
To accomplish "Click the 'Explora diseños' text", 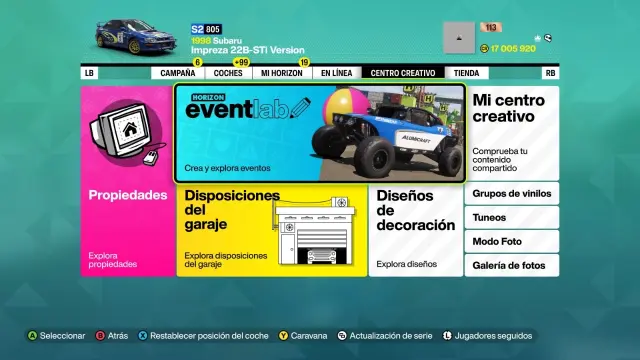I will coord(407,264).
